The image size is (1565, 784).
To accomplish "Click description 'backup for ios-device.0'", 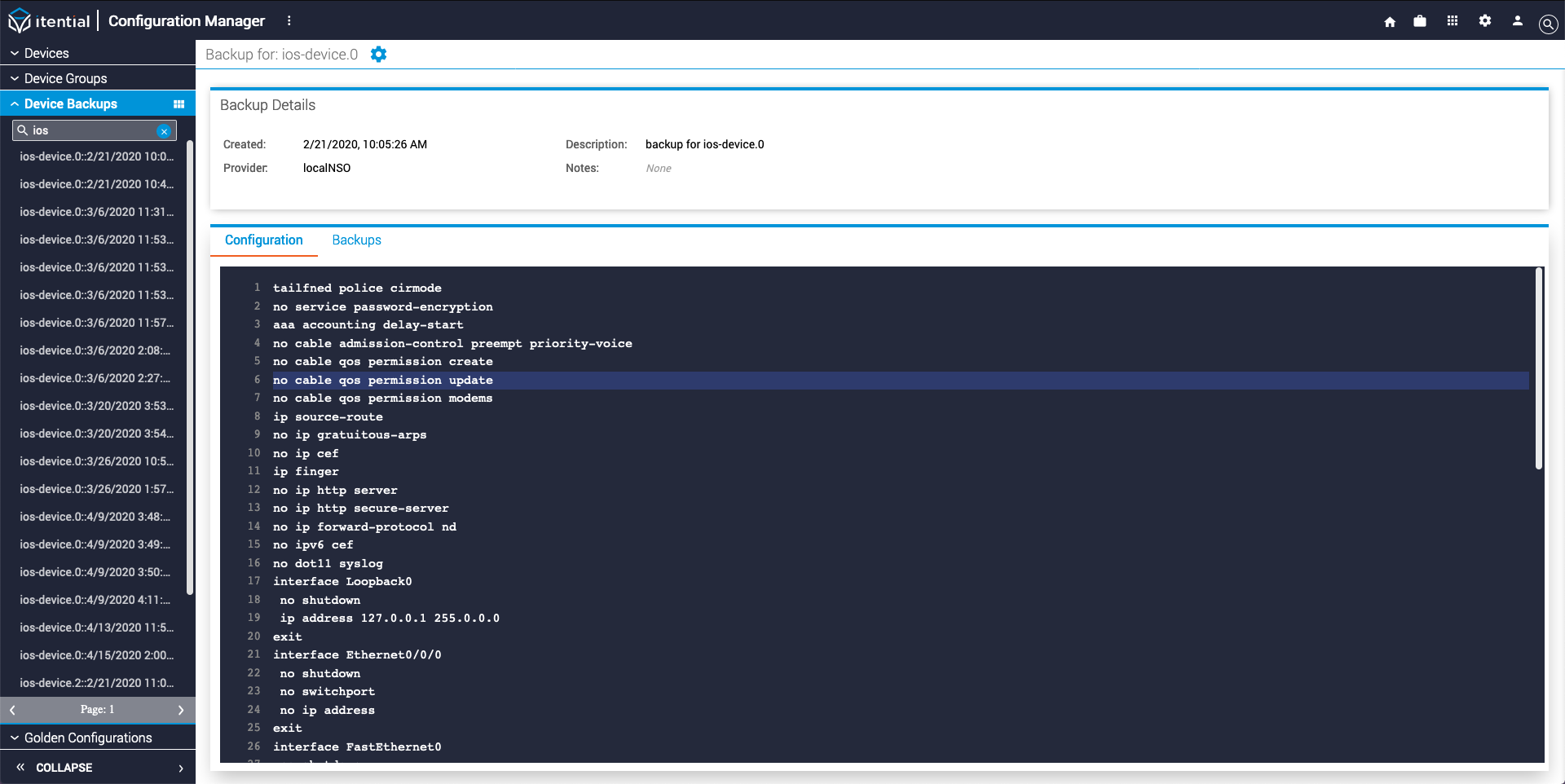I will coord(705,144).
